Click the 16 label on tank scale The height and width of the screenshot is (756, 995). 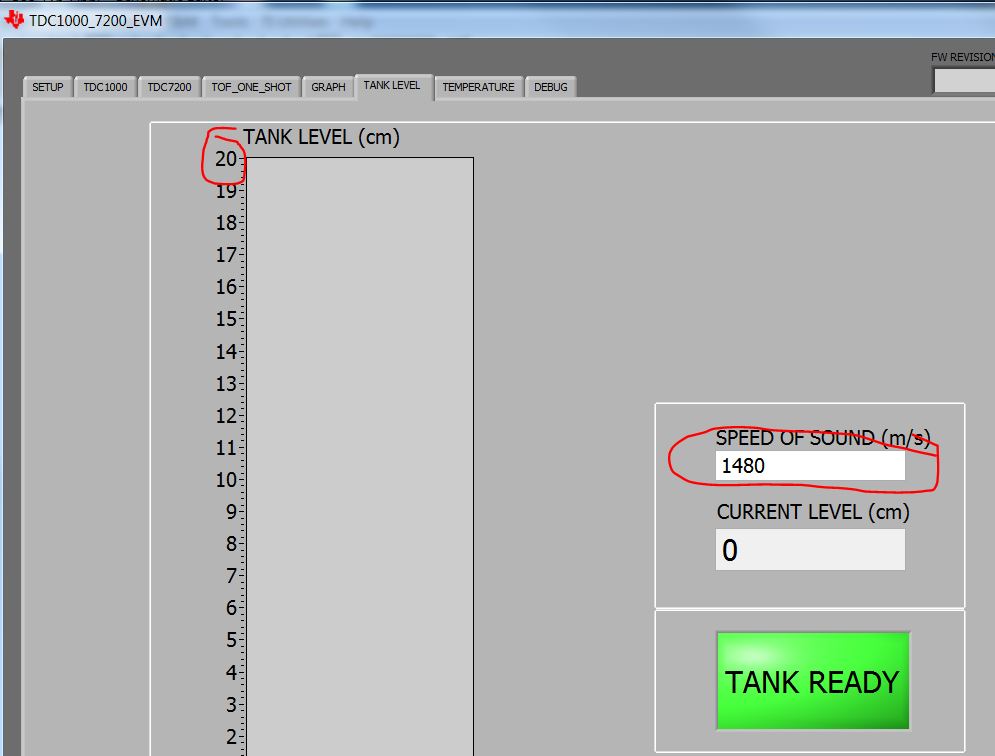(x=226, y=287)
